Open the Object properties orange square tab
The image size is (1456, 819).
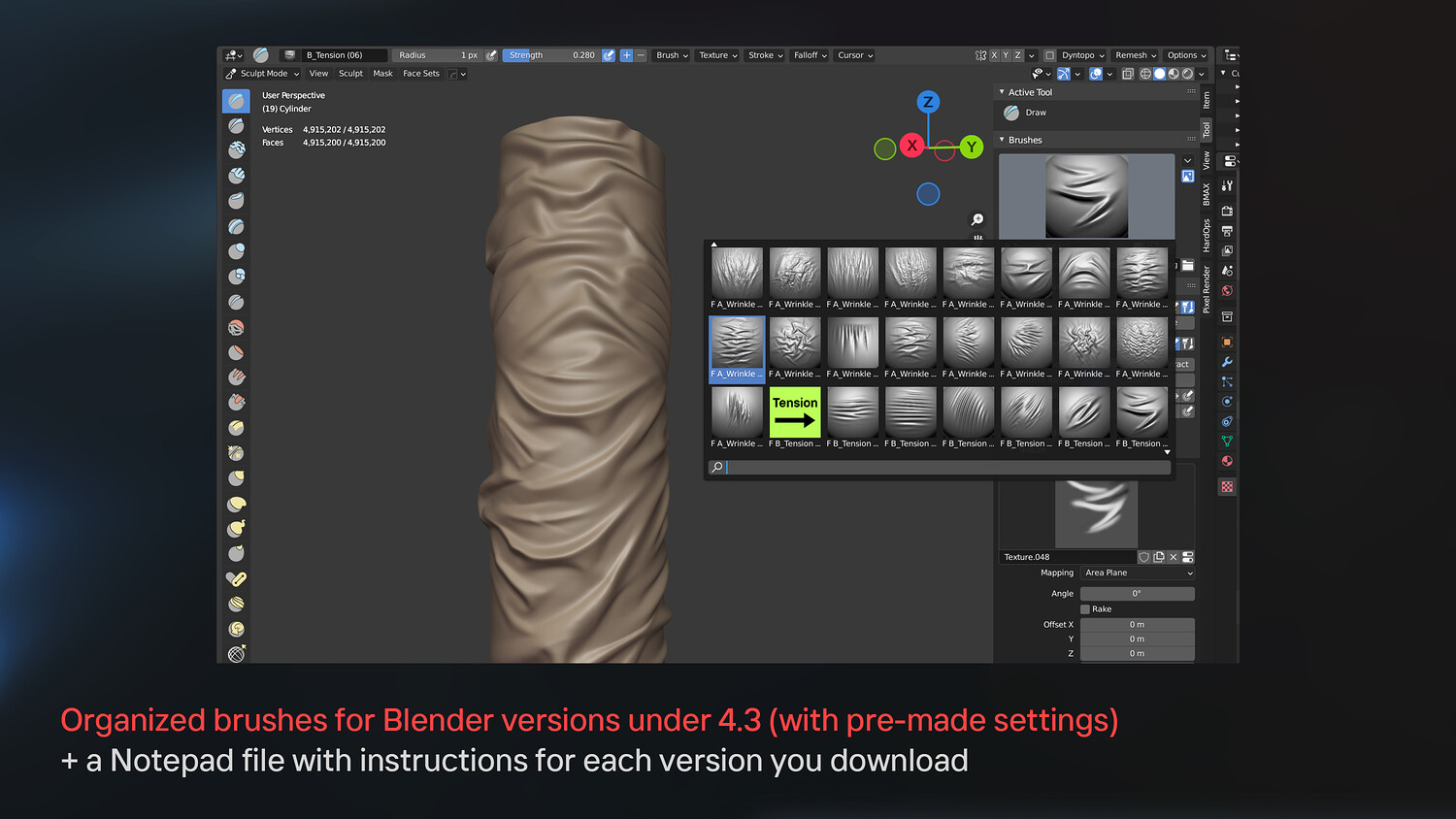[x=1227, y=342]
